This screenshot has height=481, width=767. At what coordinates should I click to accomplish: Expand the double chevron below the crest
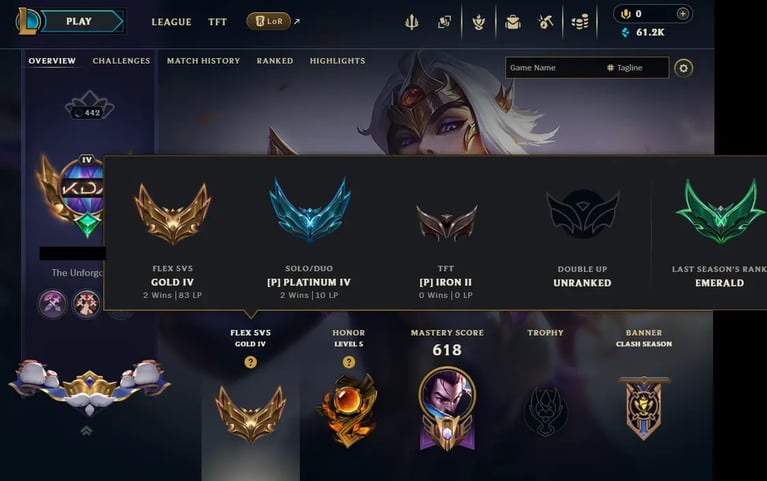pos(86,431)
